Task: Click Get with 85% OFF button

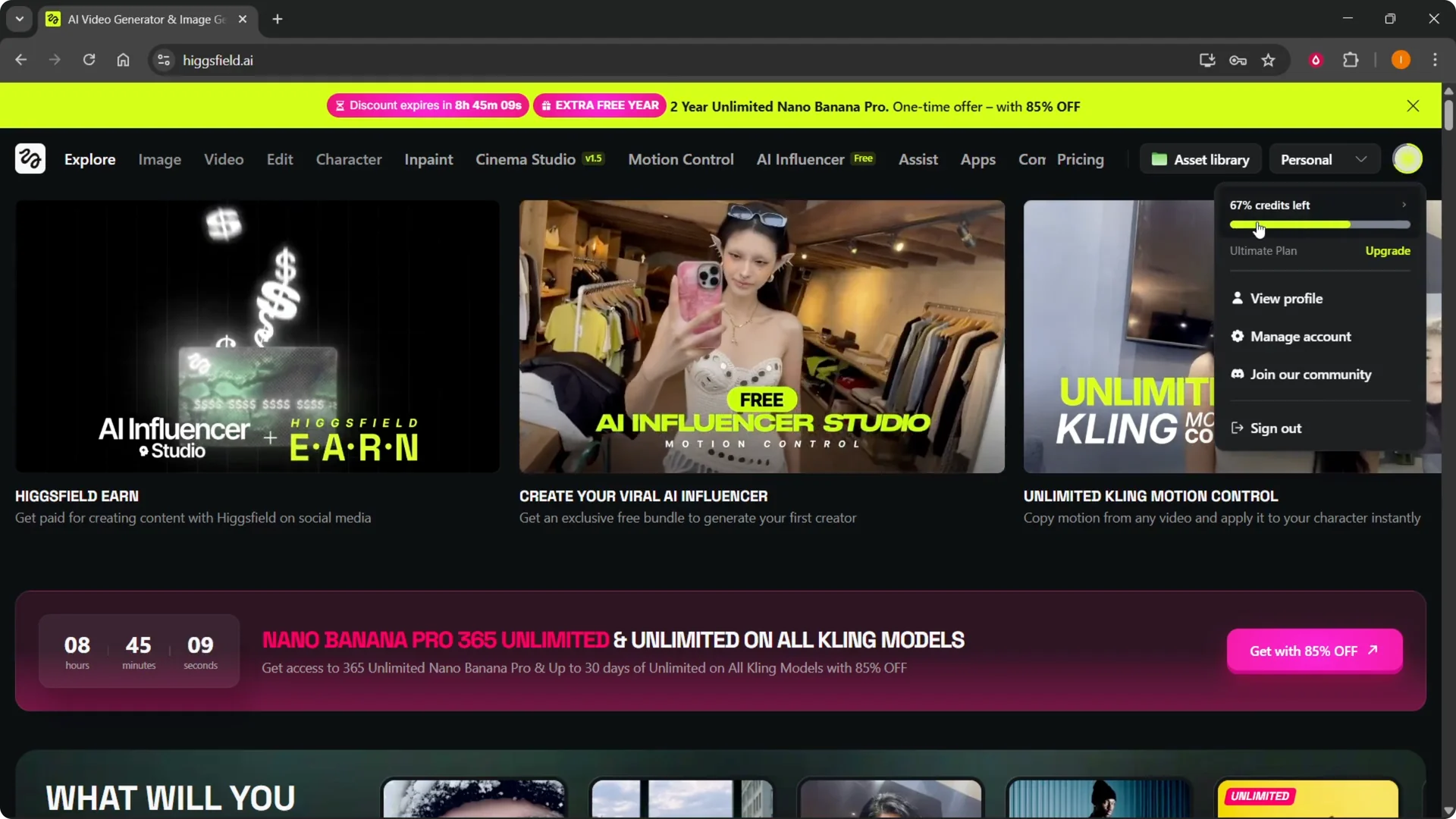Action: pos(1314,651)
